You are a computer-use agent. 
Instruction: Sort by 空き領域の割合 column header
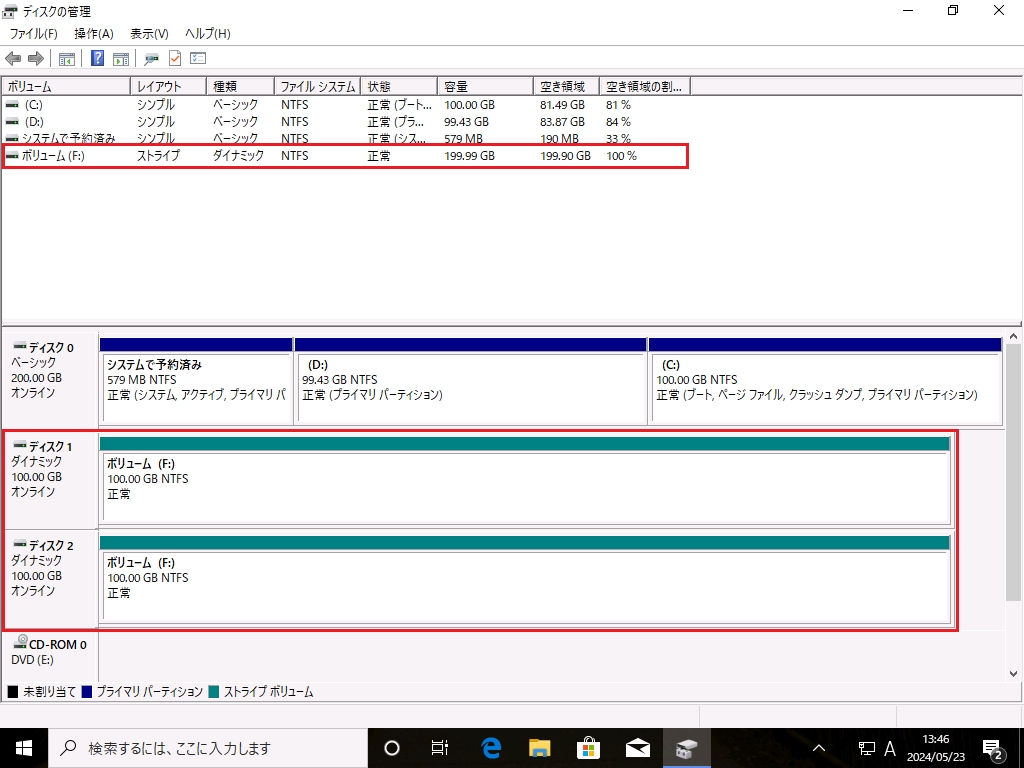[645, 86]
